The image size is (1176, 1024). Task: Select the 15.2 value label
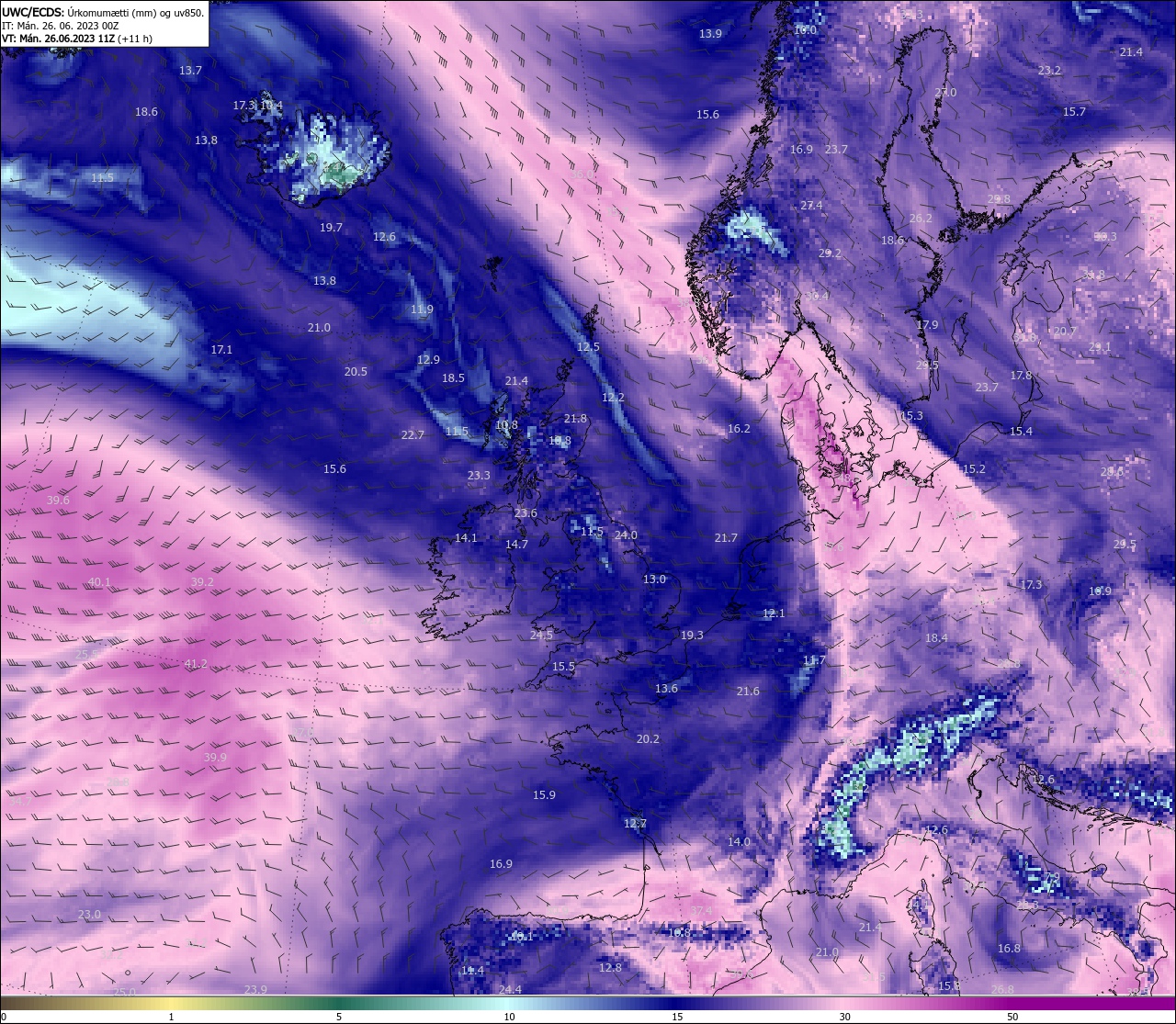point(974,469)
